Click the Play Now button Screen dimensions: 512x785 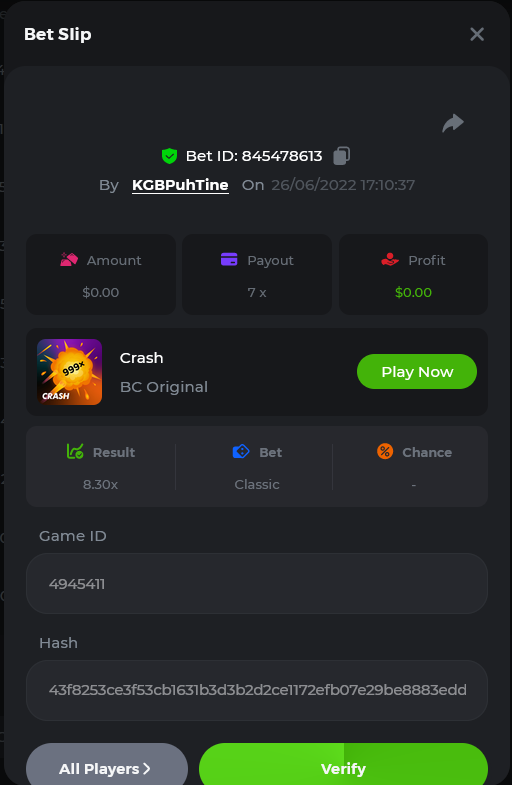click(x=417, y=371)
